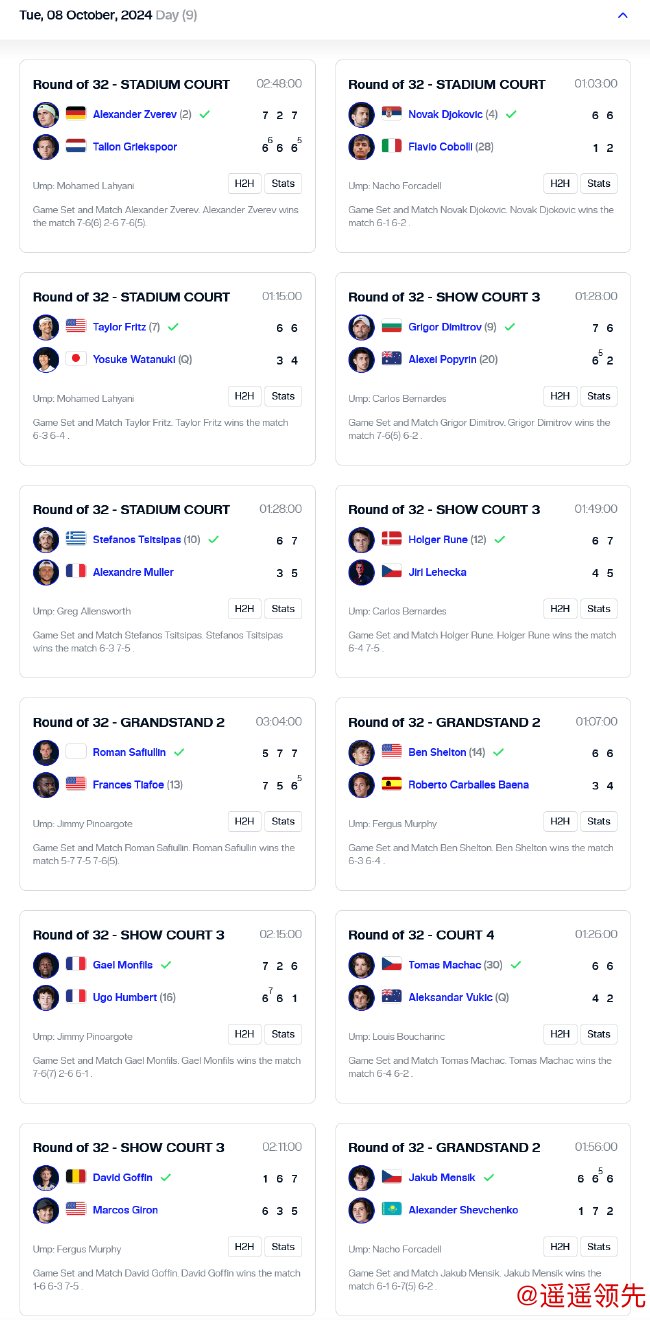Viewport: 650px width, 1320px height.
Task: Click Ben Shelton's player photo
Action: 361,753
